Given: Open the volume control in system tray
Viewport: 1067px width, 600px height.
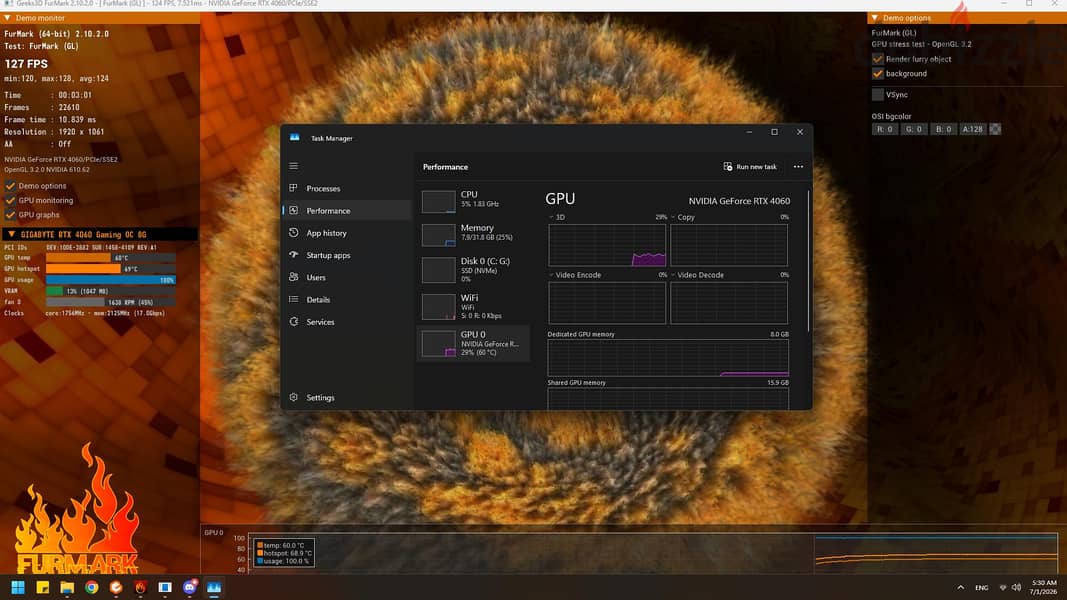Looking at the screenshot, I should pos(1017,588).
